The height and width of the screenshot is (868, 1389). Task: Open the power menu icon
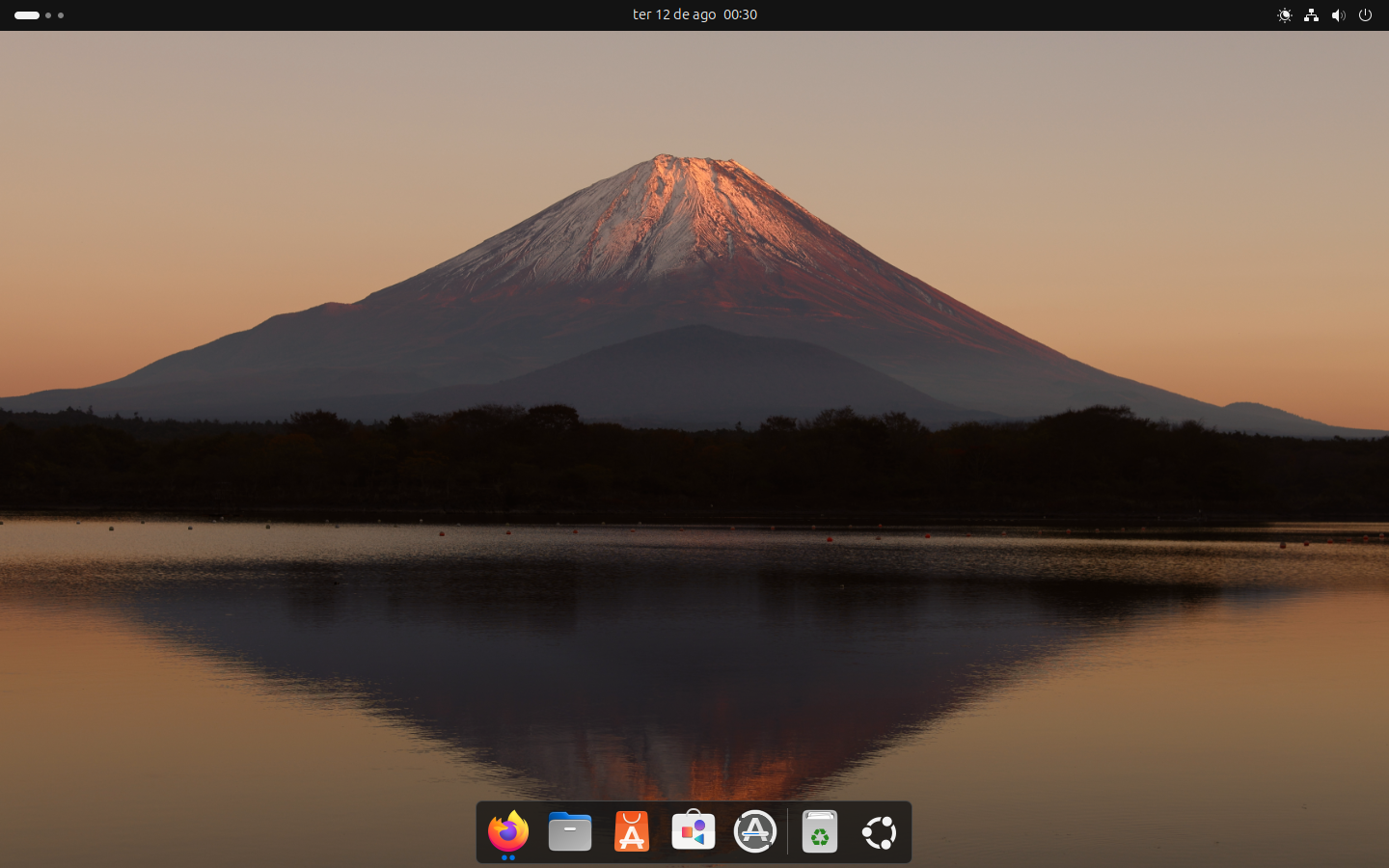pyautogui.click(x=1365, y=15)
